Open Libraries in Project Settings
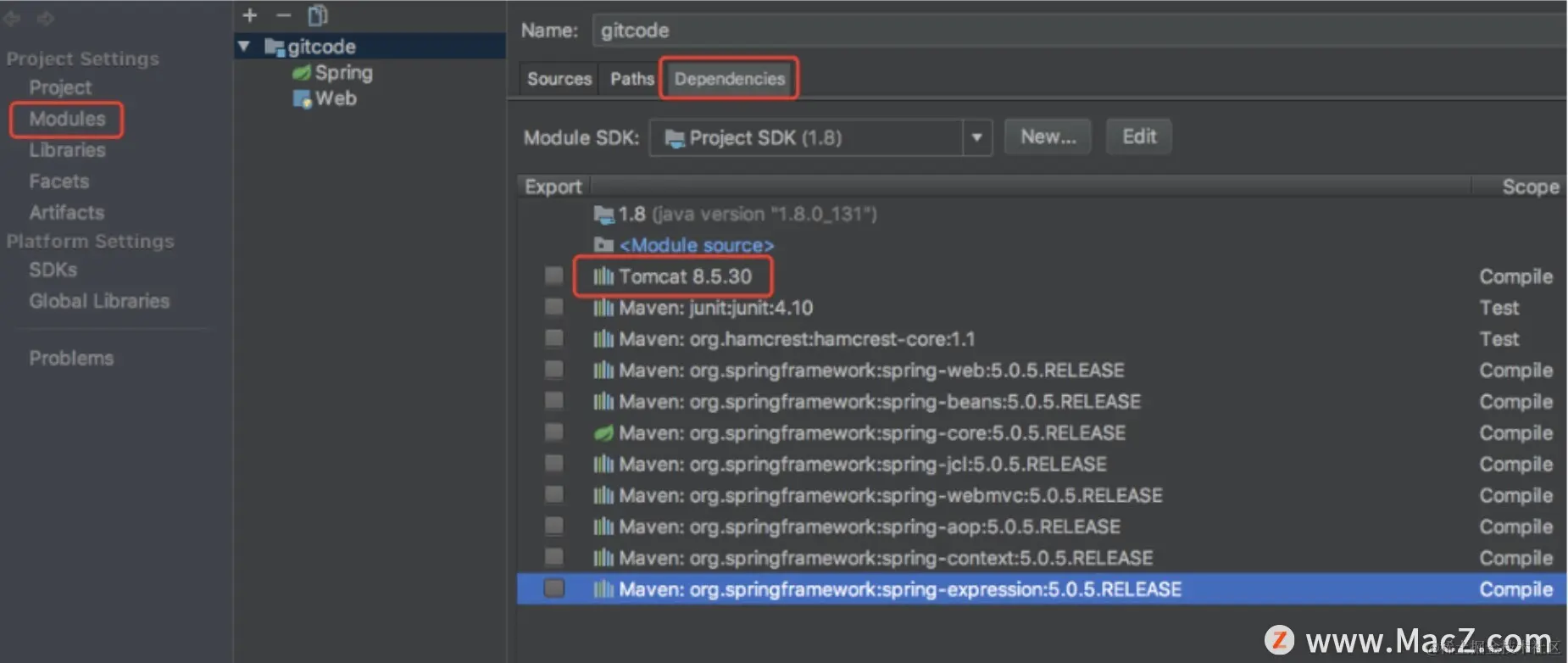The image size is (1568, 663). pyautogui.click(x=67, y=150)
